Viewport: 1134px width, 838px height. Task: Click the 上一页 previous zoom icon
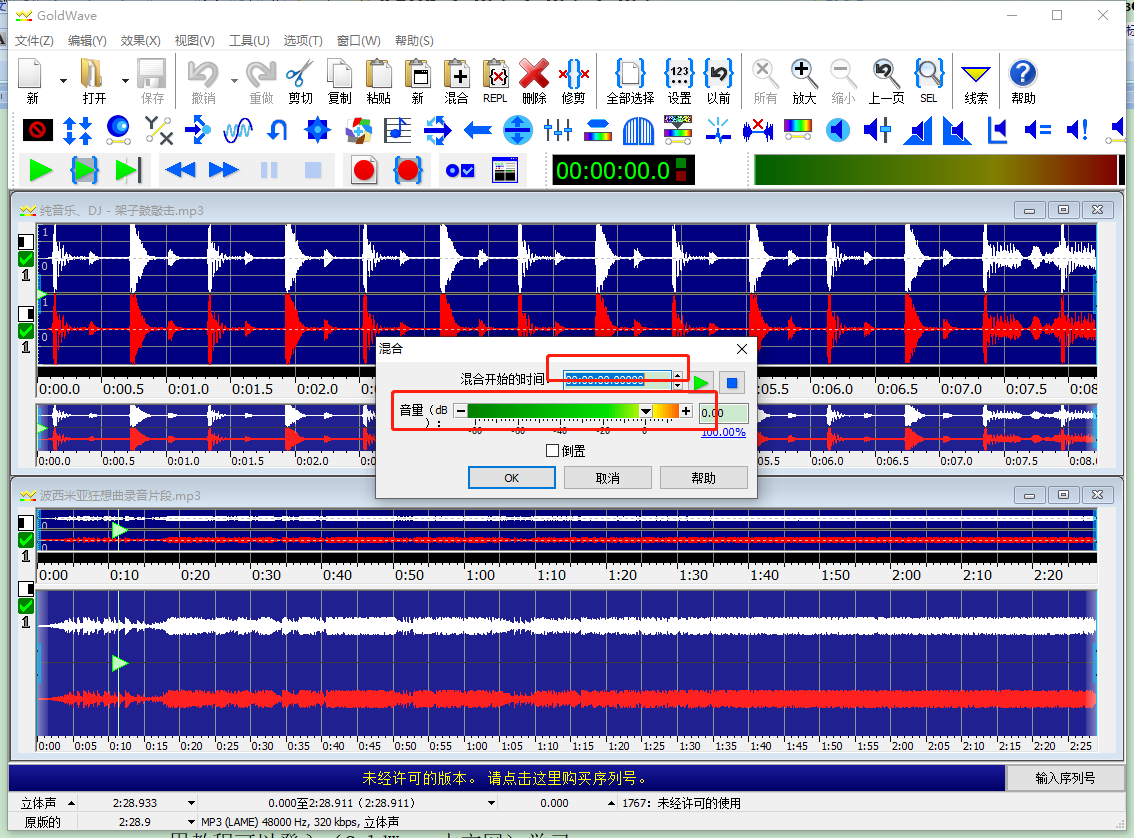(884, 74)
